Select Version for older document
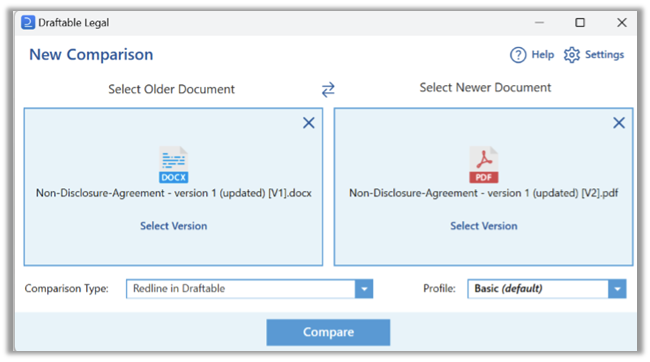 coord(173,226)
